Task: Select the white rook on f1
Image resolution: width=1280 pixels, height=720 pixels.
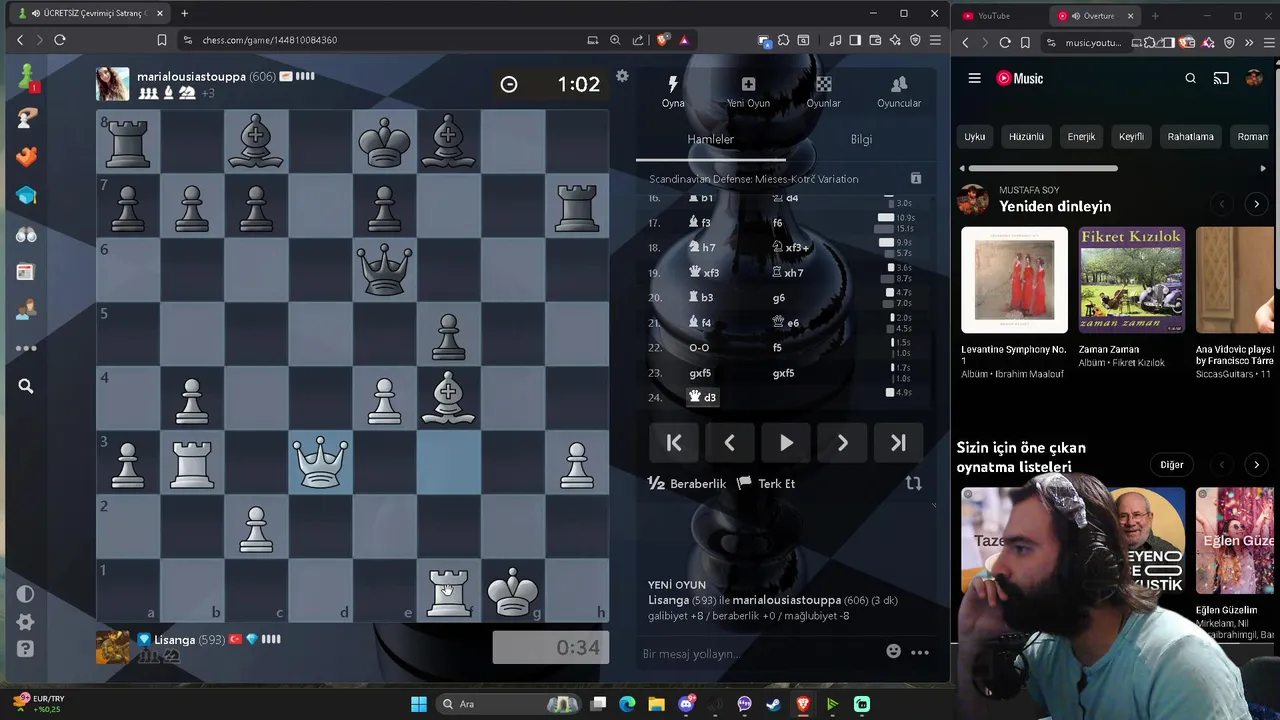Action: (448, 590)
